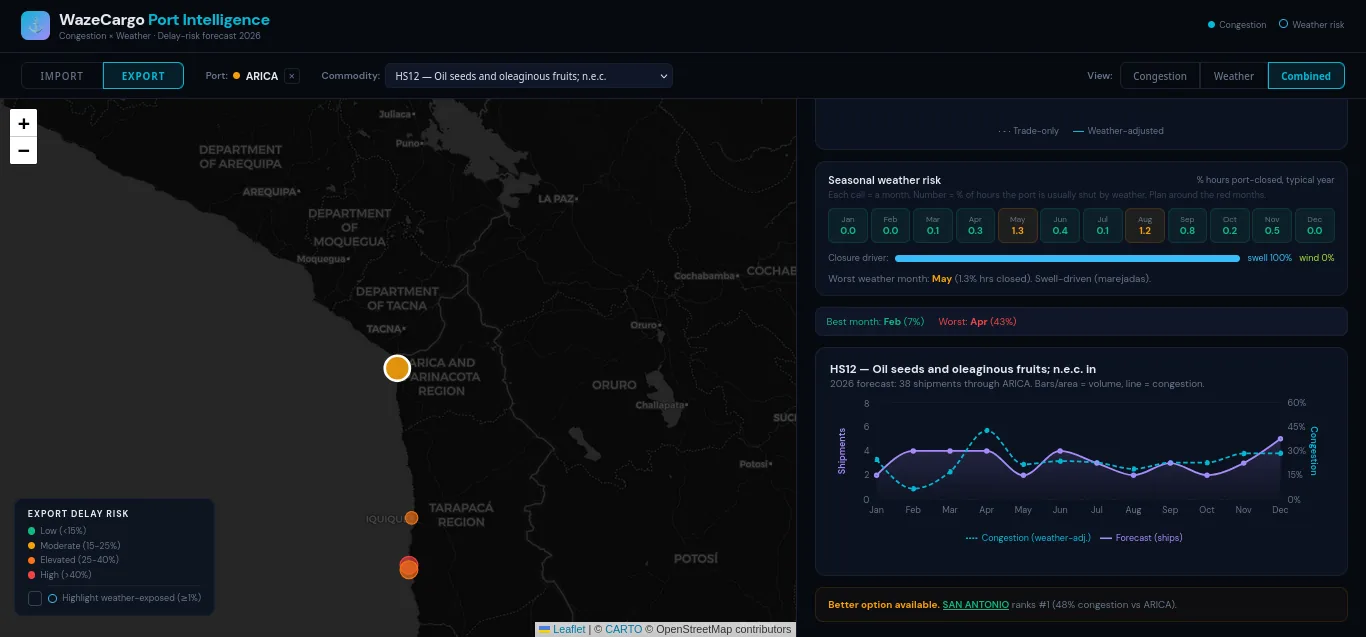
Task: Select the Weather view tab
Action: (1234, 76)
